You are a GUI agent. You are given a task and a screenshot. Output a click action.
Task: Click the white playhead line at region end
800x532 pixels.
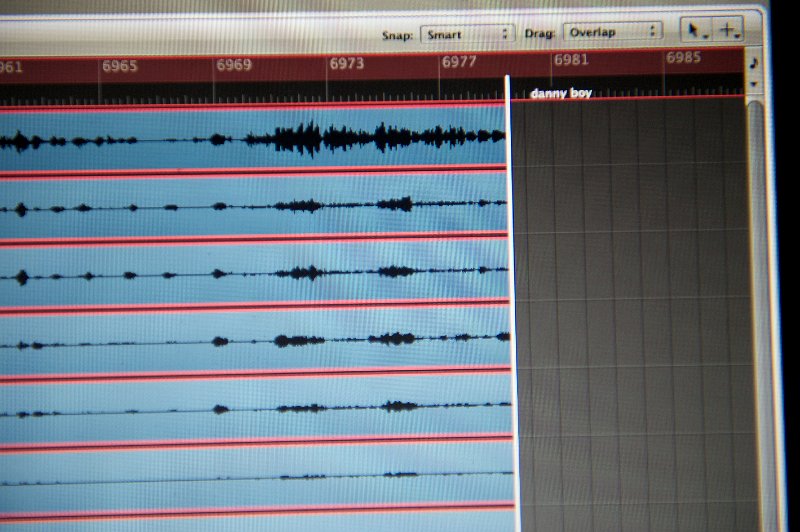pyautogui.click(x=512, y=301)
